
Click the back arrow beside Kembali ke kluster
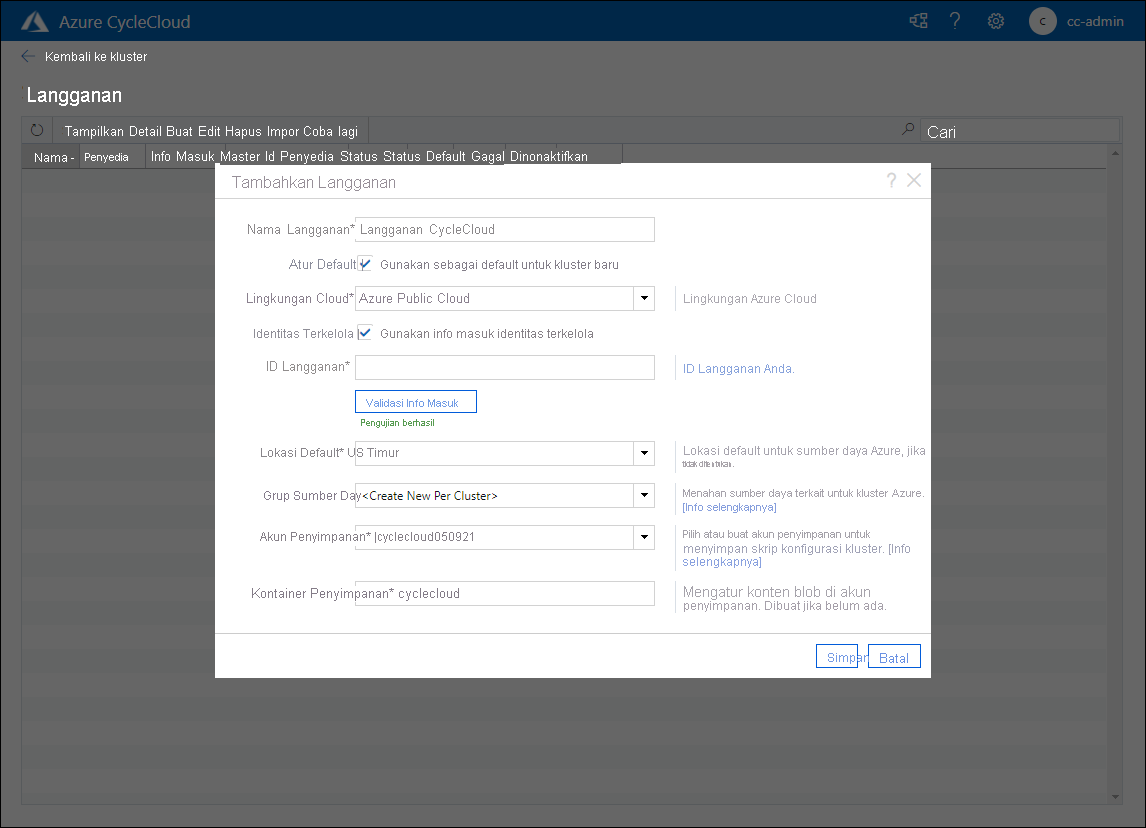click(x=27, y=56)
